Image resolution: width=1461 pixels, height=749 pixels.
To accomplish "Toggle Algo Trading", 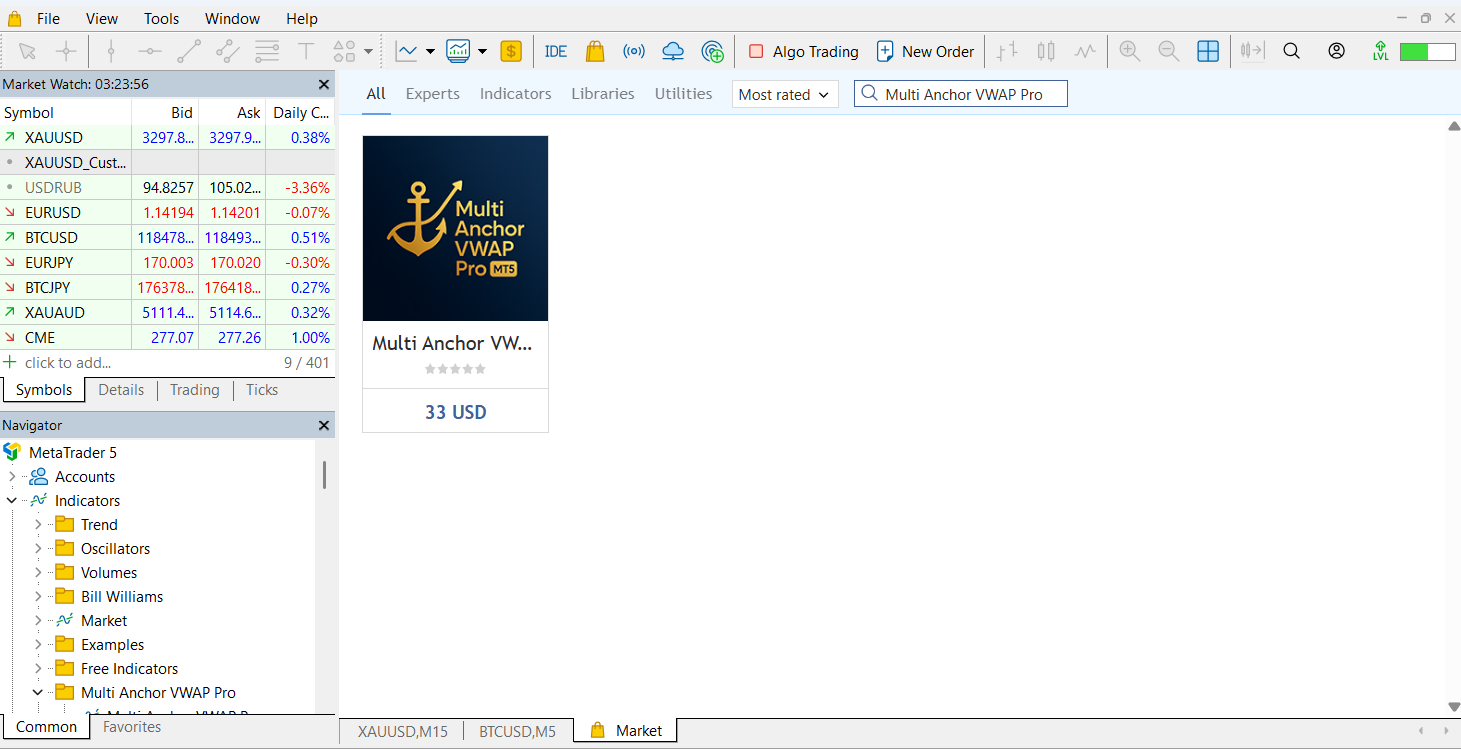I will 803,51.
